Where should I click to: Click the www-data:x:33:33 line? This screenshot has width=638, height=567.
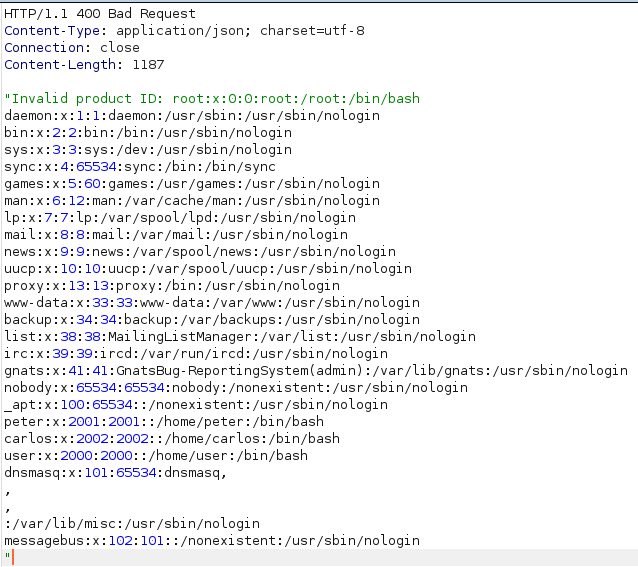tap(212, 303)
